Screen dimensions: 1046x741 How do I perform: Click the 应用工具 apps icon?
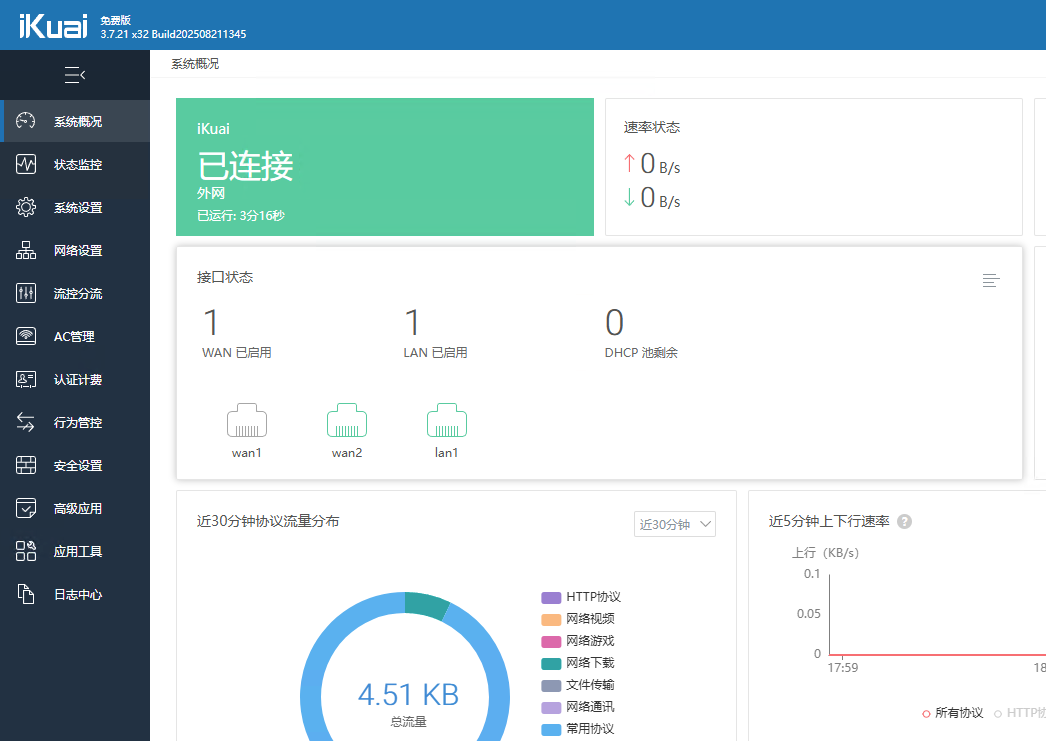(25, 551)
